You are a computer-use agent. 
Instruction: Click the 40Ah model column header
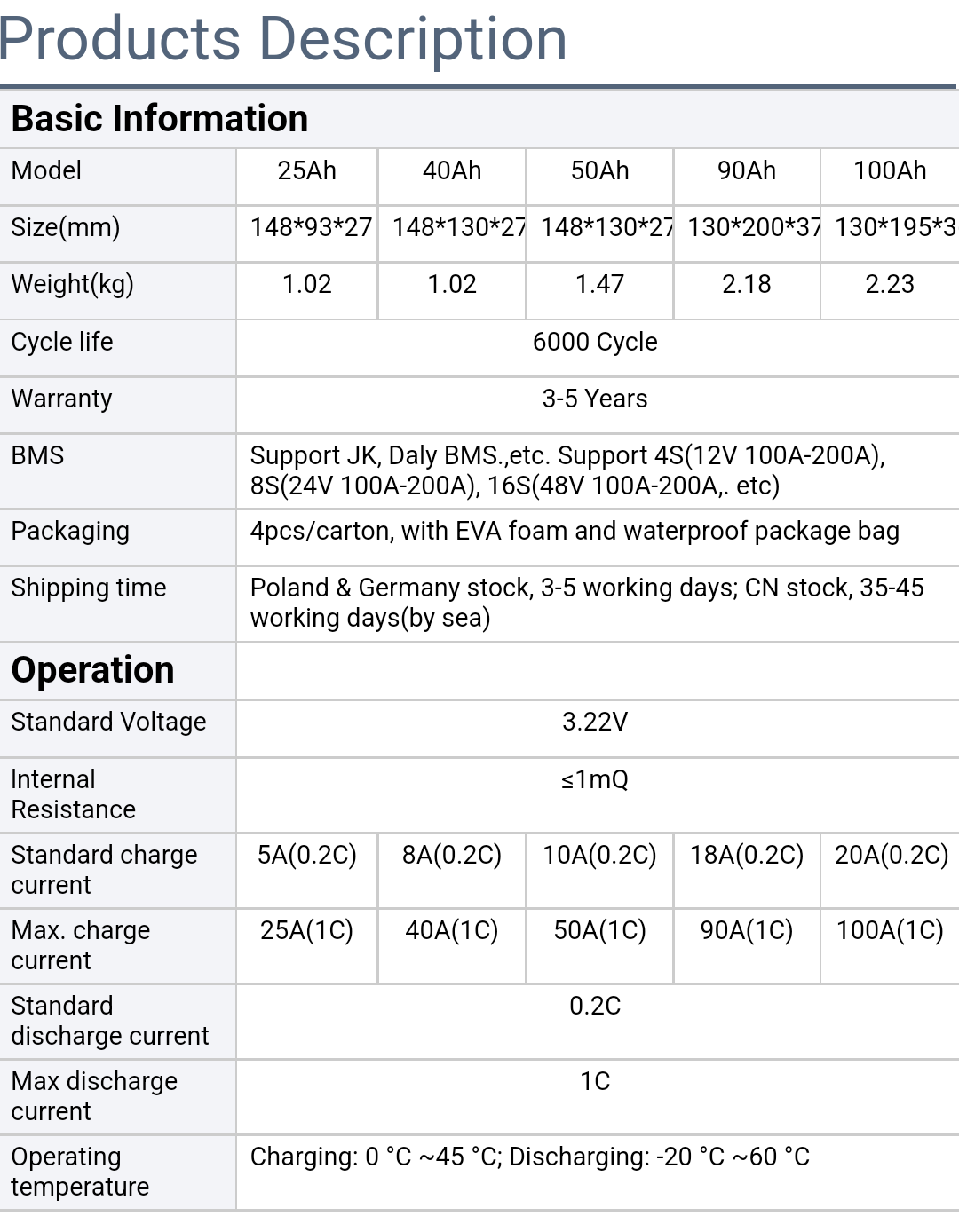coord(452,170)
